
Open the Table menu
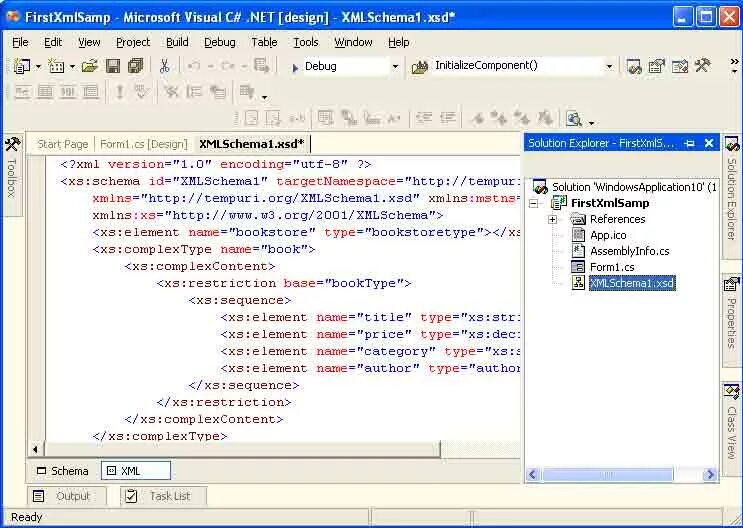click(264, 42)
